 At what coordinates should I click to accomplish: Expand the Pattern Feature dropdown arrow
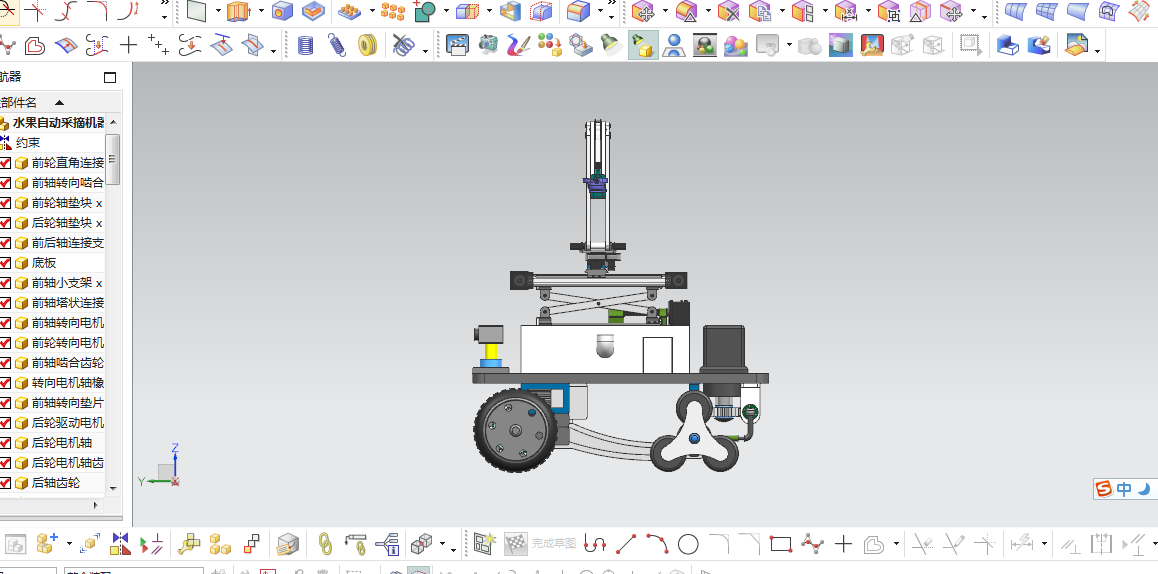tap(372, 11)
